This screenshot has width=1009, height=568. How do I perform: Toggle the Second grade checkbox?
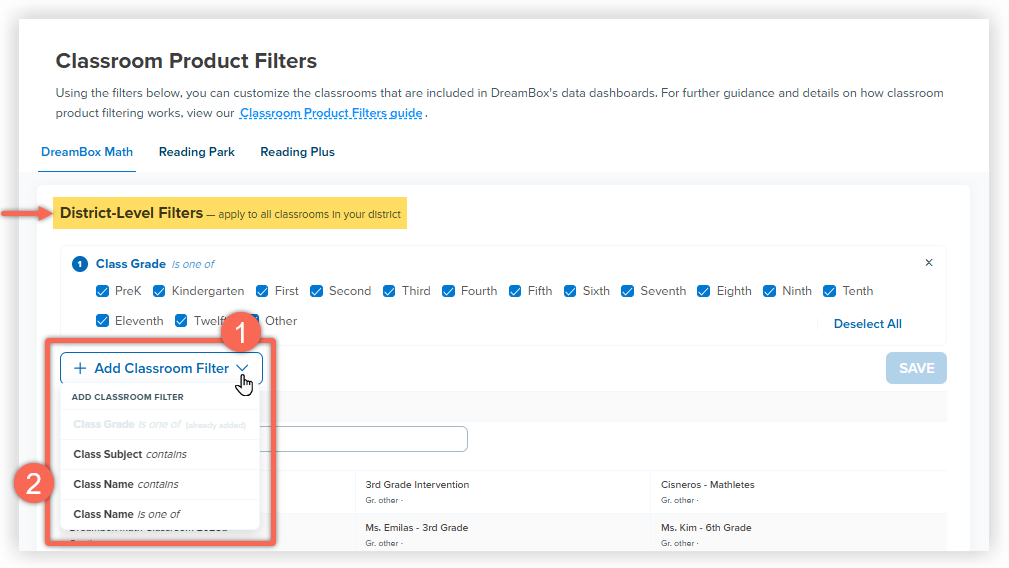(316, 291)
